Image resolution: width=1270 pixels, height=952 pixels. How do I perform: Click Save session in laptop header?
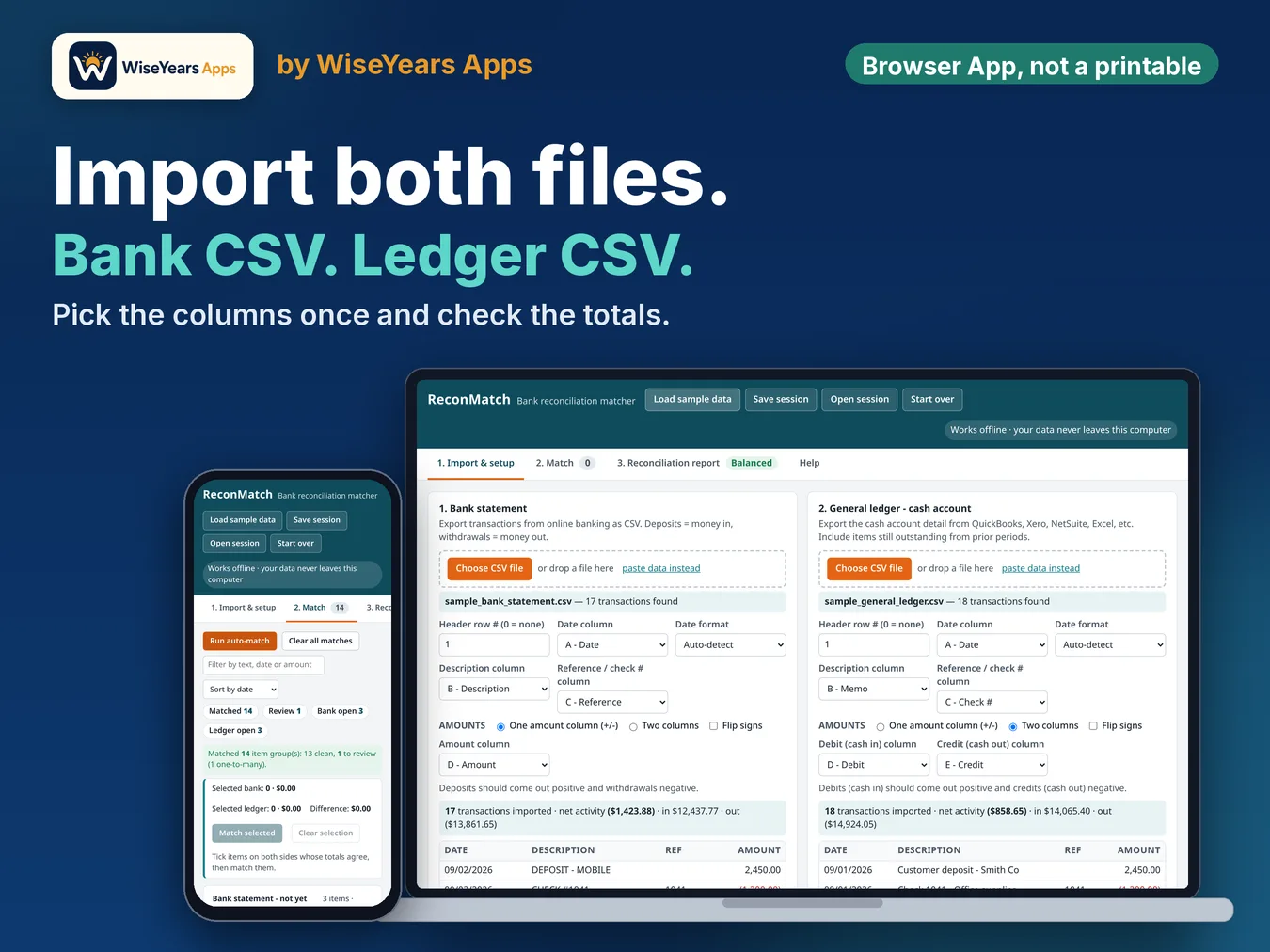pos(781,399)
